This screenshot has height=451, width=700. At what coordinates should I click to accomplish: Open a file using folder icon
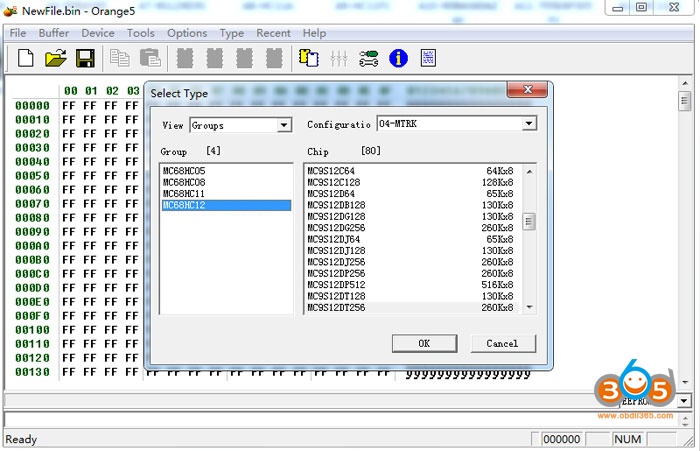click(x=55, y=58)
